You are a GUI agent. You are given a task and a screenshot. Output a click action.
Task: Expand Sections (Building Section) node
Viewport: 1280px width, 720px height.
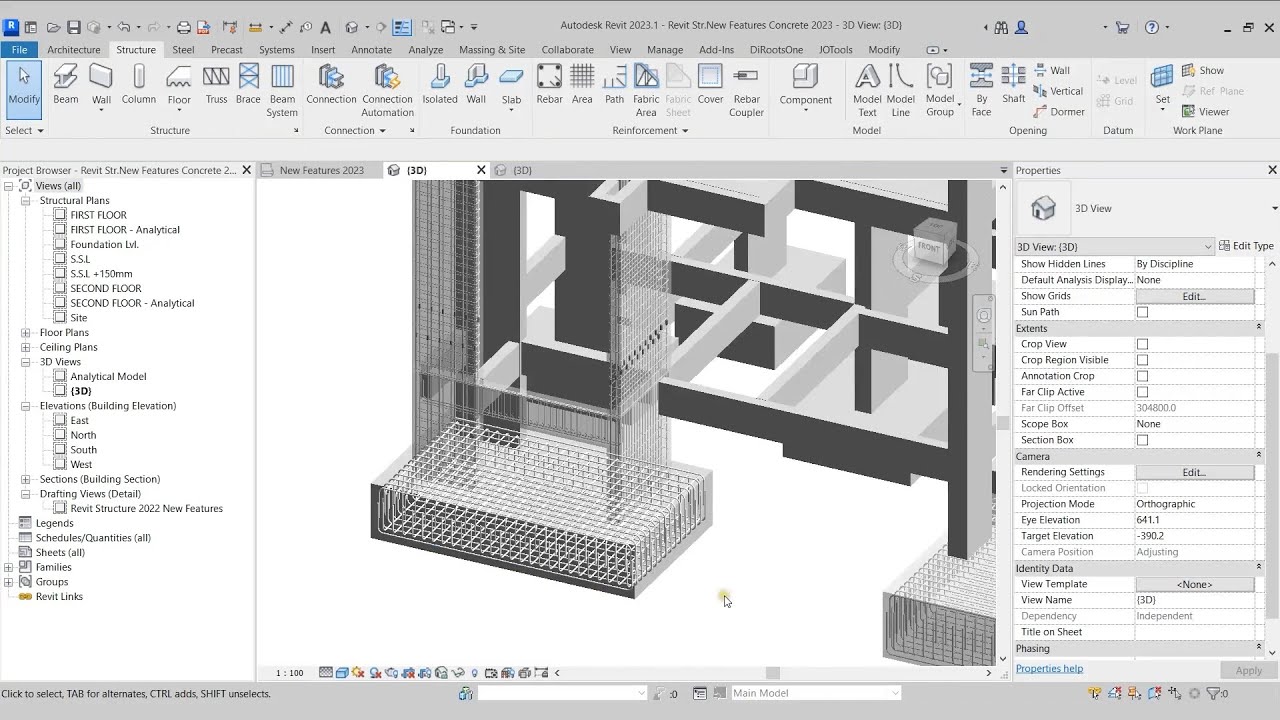pyautogui.click(x=26, y=479)
